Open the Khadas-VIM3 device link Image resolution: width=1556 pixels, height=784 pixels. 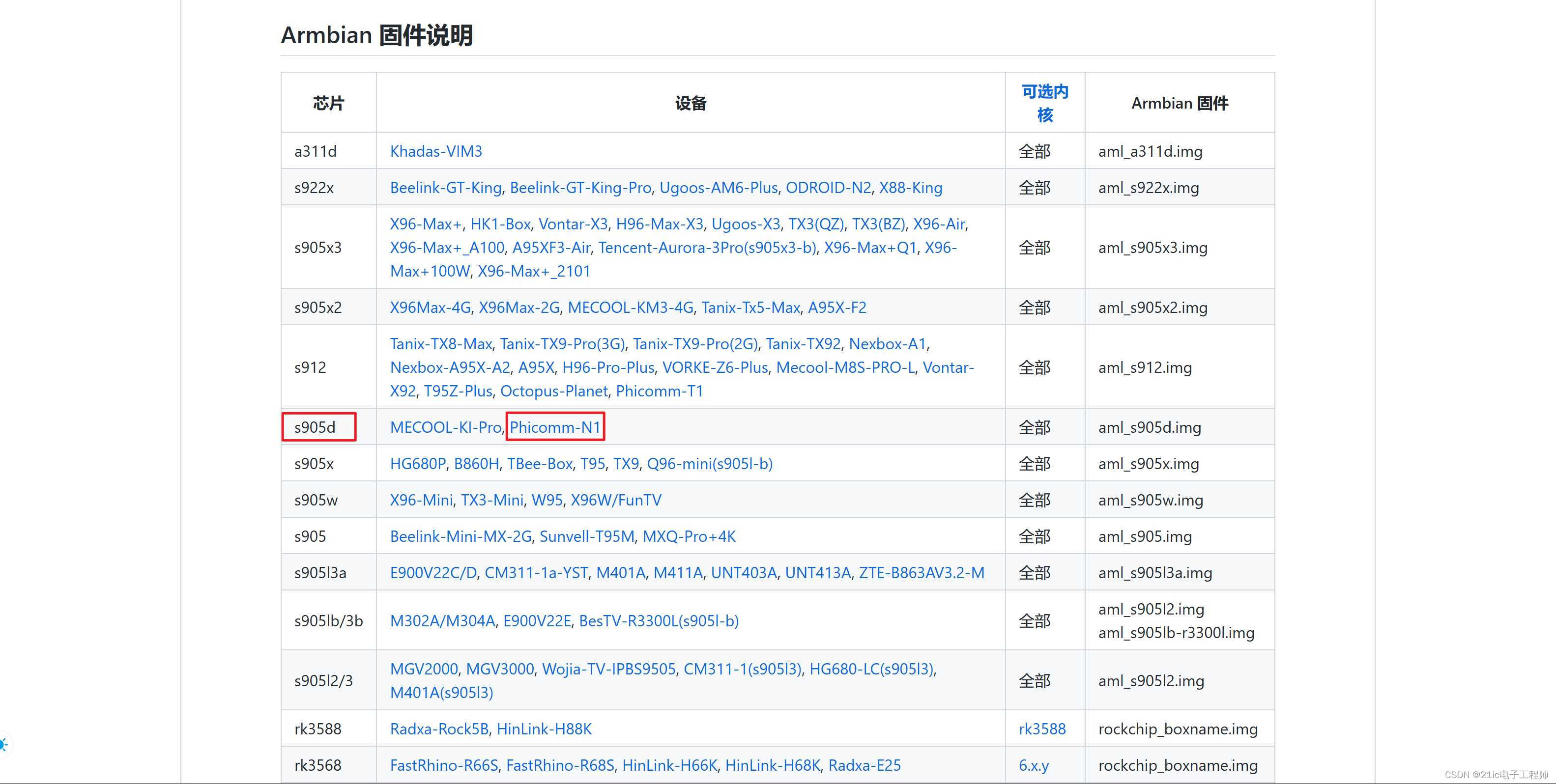(x=435, y=151)
